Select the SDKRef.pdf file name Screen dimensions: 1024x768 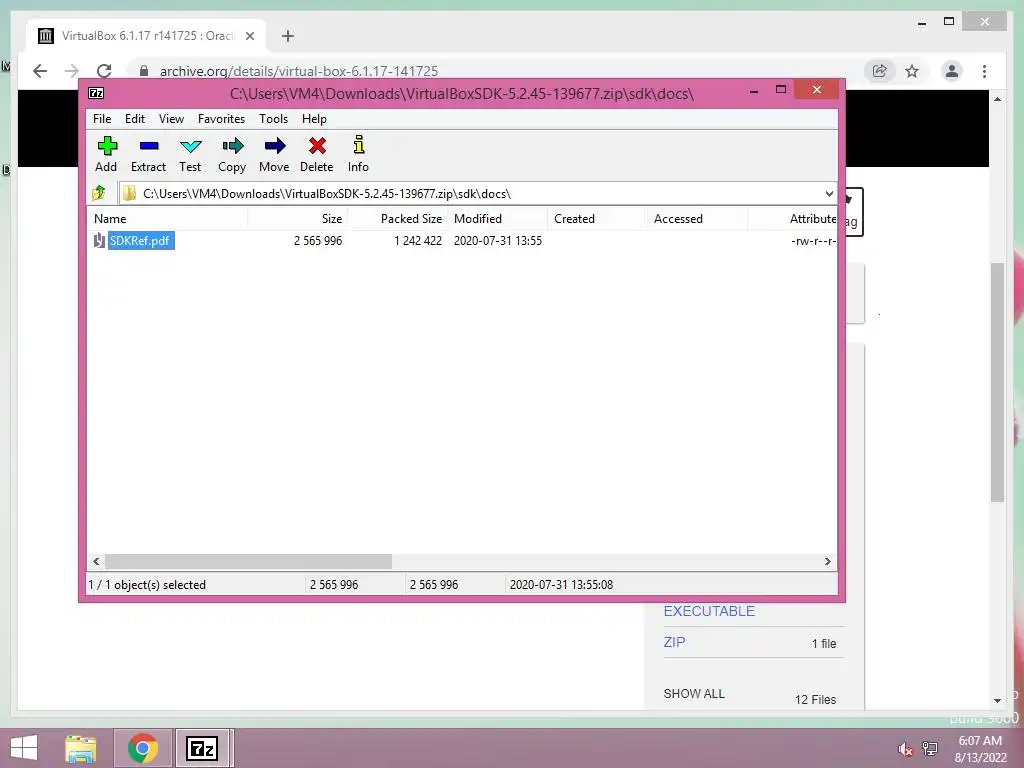pyautogui.click(x=141, y=240)
